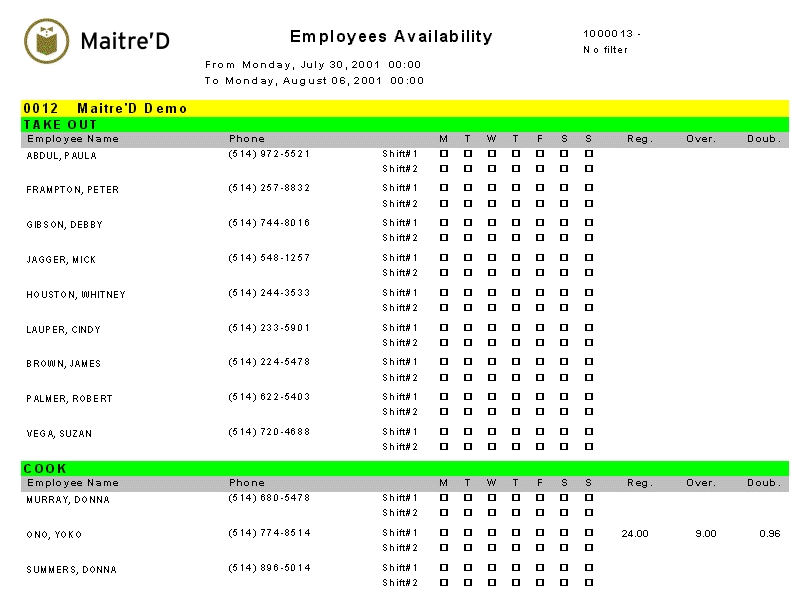The image size is (811, 594).
Task: Click the Phone column header under COOK
Action: click(x=247, y=483)
